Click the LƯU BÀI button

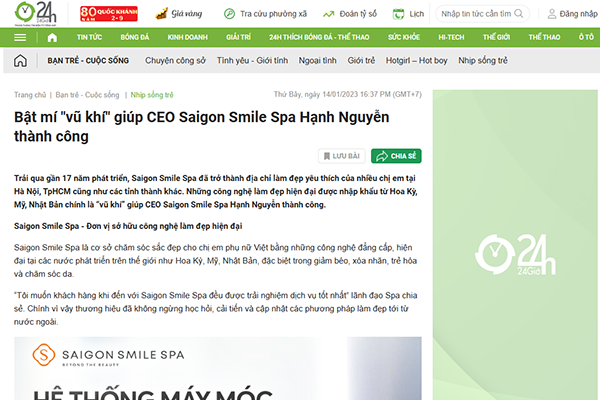[342, 156]
